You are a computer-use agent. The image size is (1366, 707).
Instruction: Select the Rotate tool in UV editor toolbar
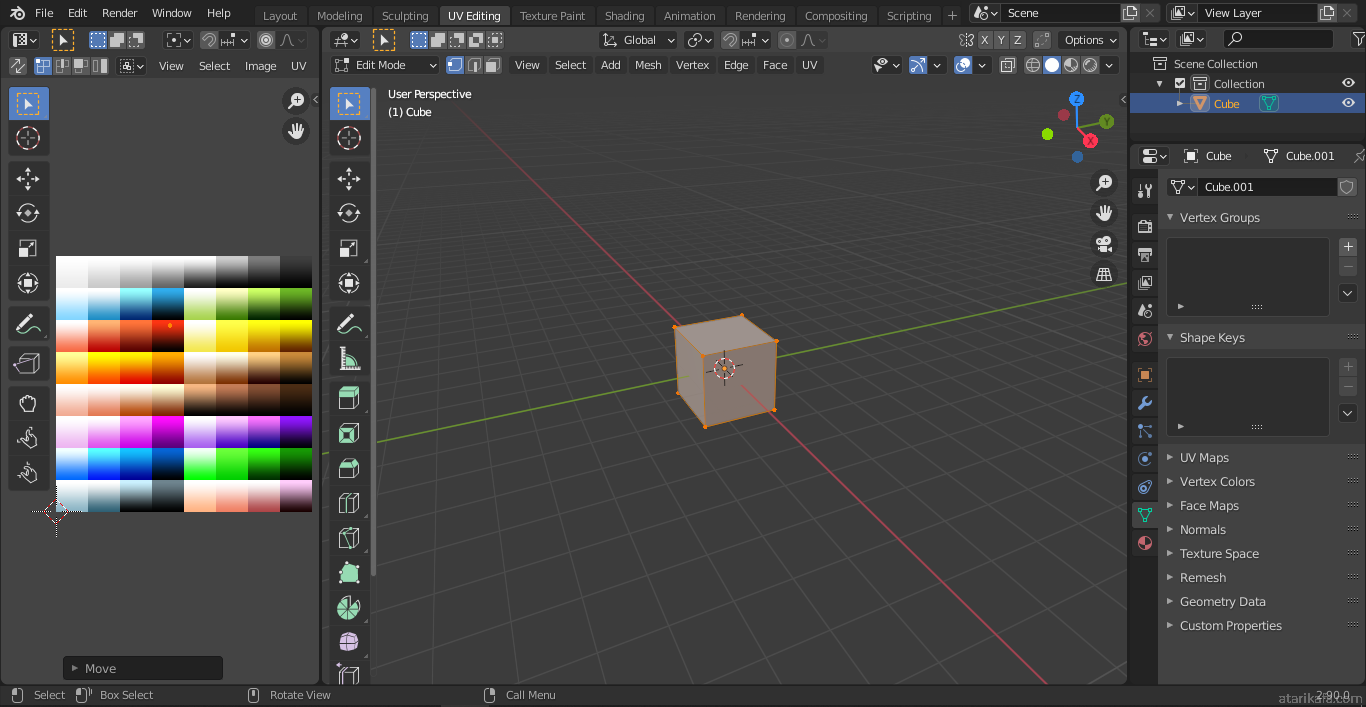coord(28,213)
